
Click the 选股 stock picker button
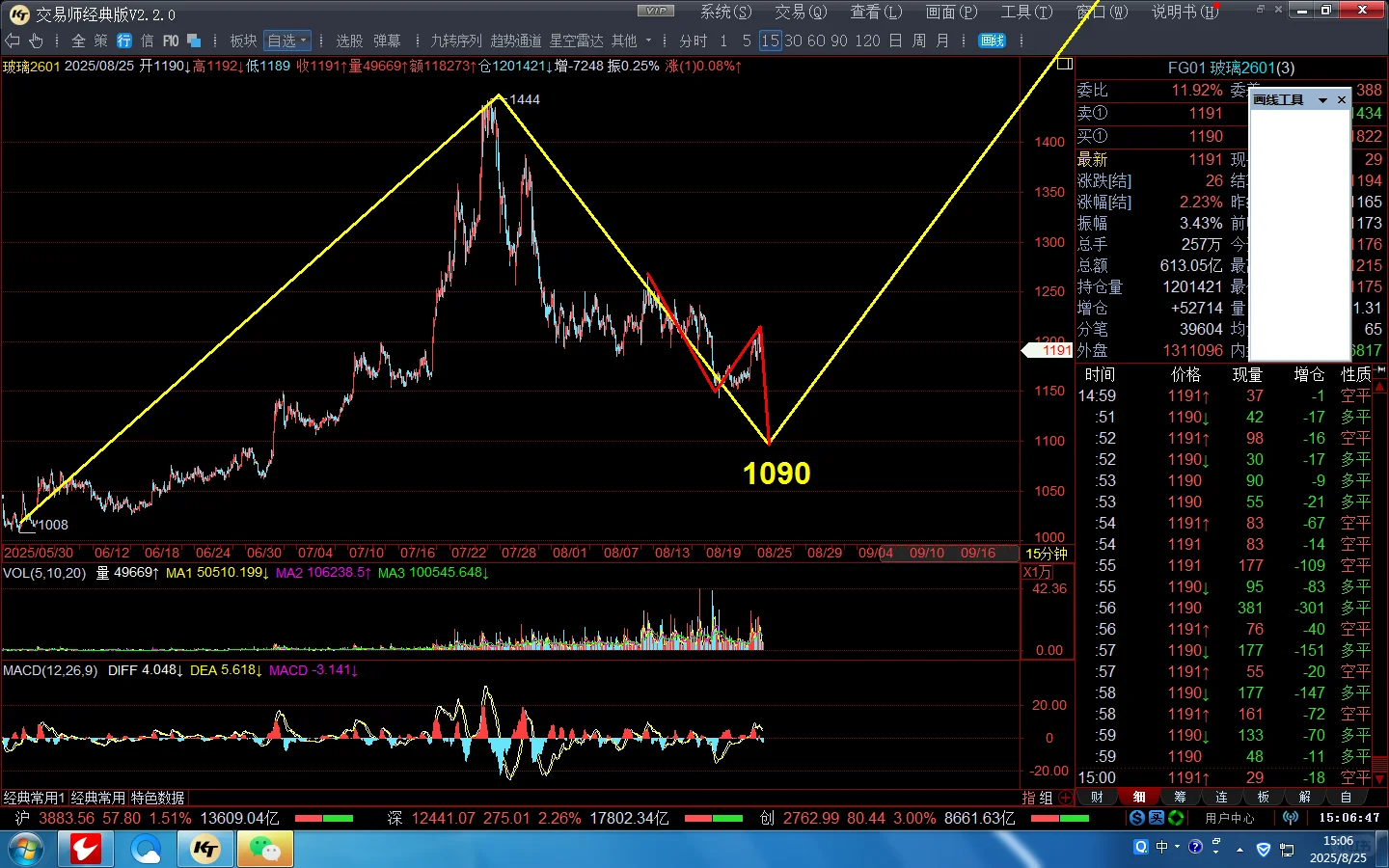point(349,41)
